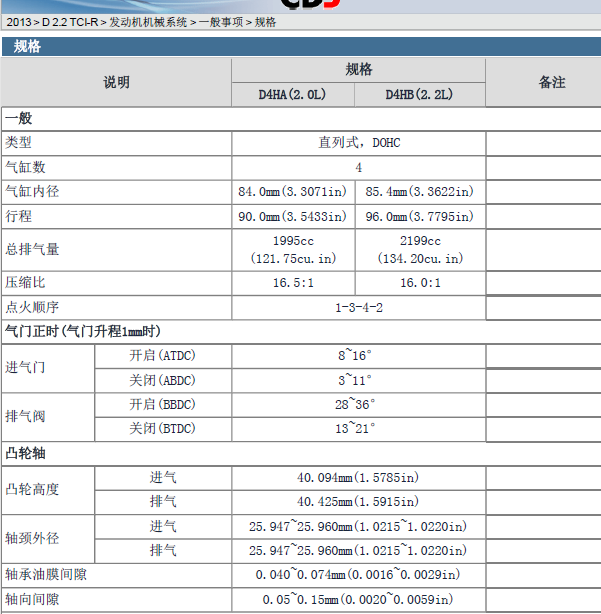This screenshot has width=601, height=614.
Task: Select the D4HA(2.0L) column header
Action: coord(292,95)
